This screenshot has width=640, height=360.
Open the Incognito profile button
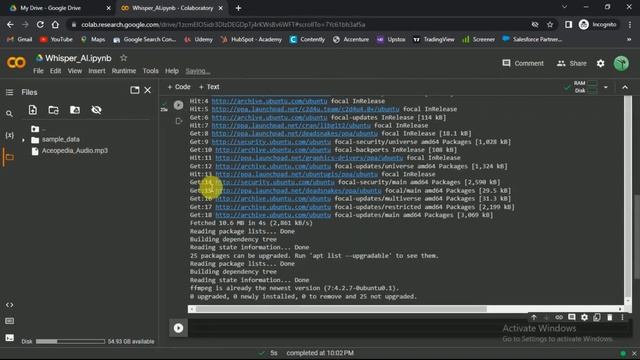pyautogui.click(x=598, y=24)
